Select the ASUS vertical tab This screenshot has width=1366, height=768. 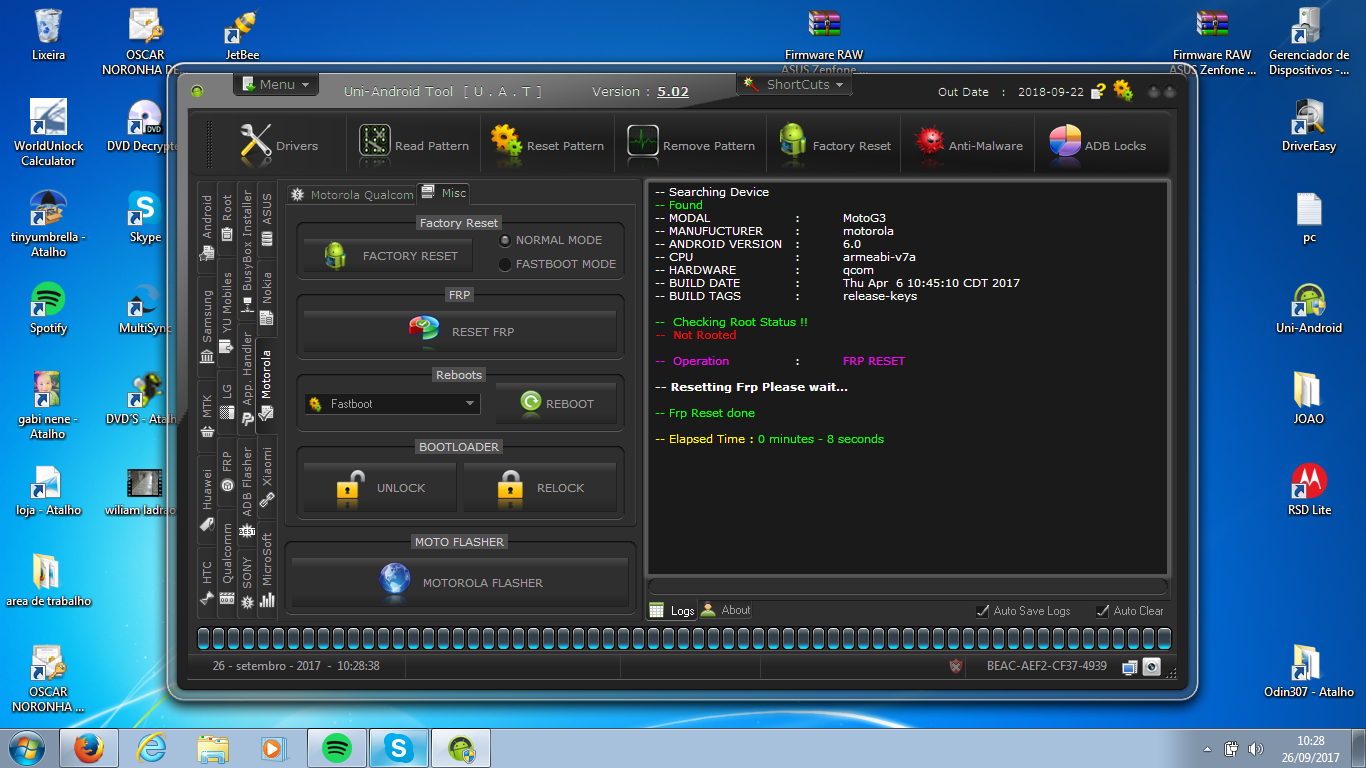267,219
